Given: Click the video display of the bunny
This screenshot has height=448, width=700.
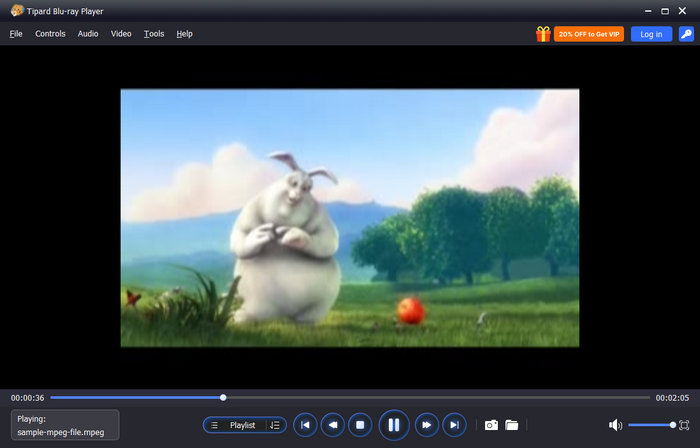Looking at the screenshot, I should point(350,218).
